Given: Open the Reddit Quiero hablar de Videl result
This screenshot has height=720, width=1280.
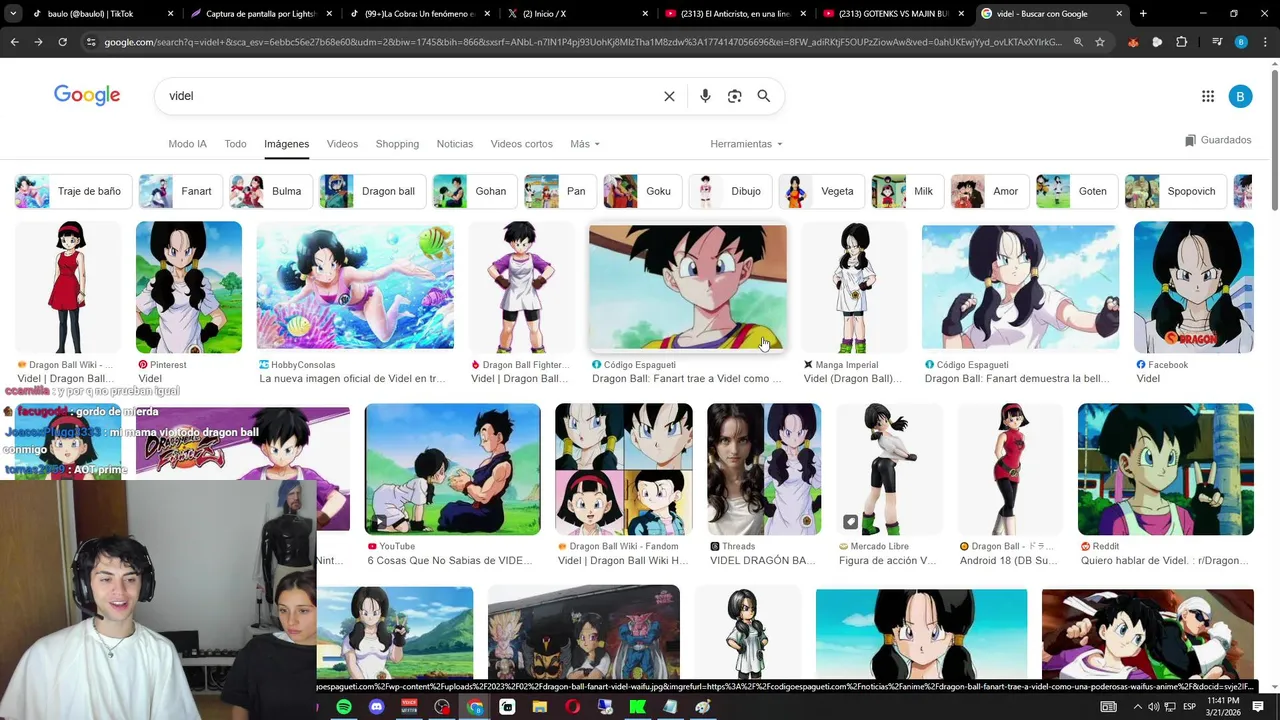Looking at the screenshot, I should (x=1165, y=469).
